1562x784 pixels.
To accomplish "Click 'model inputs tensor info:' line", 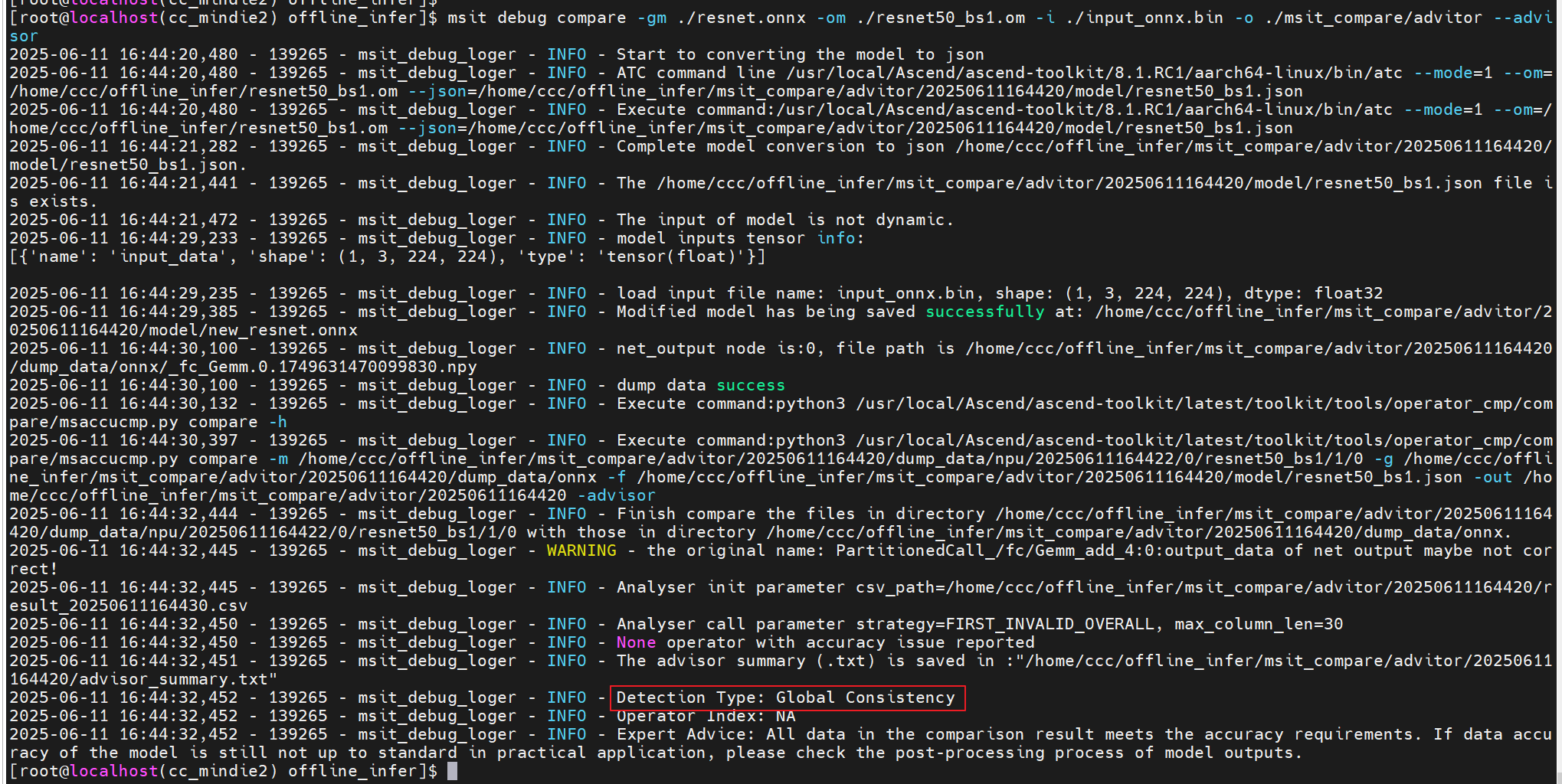I will 740,238.
